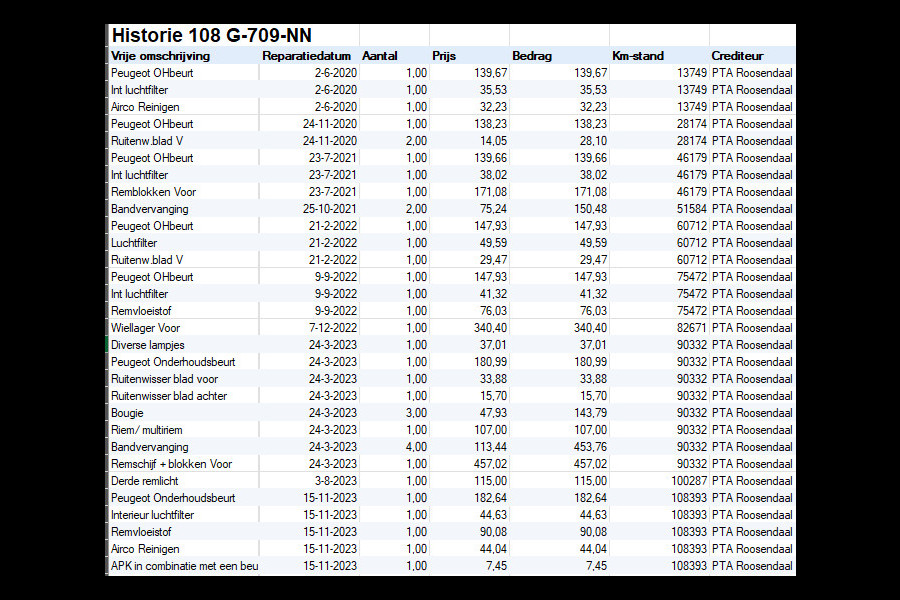Select the 'Airco Reinigen' cell dated 2-6-2020

tap(145, 107)
